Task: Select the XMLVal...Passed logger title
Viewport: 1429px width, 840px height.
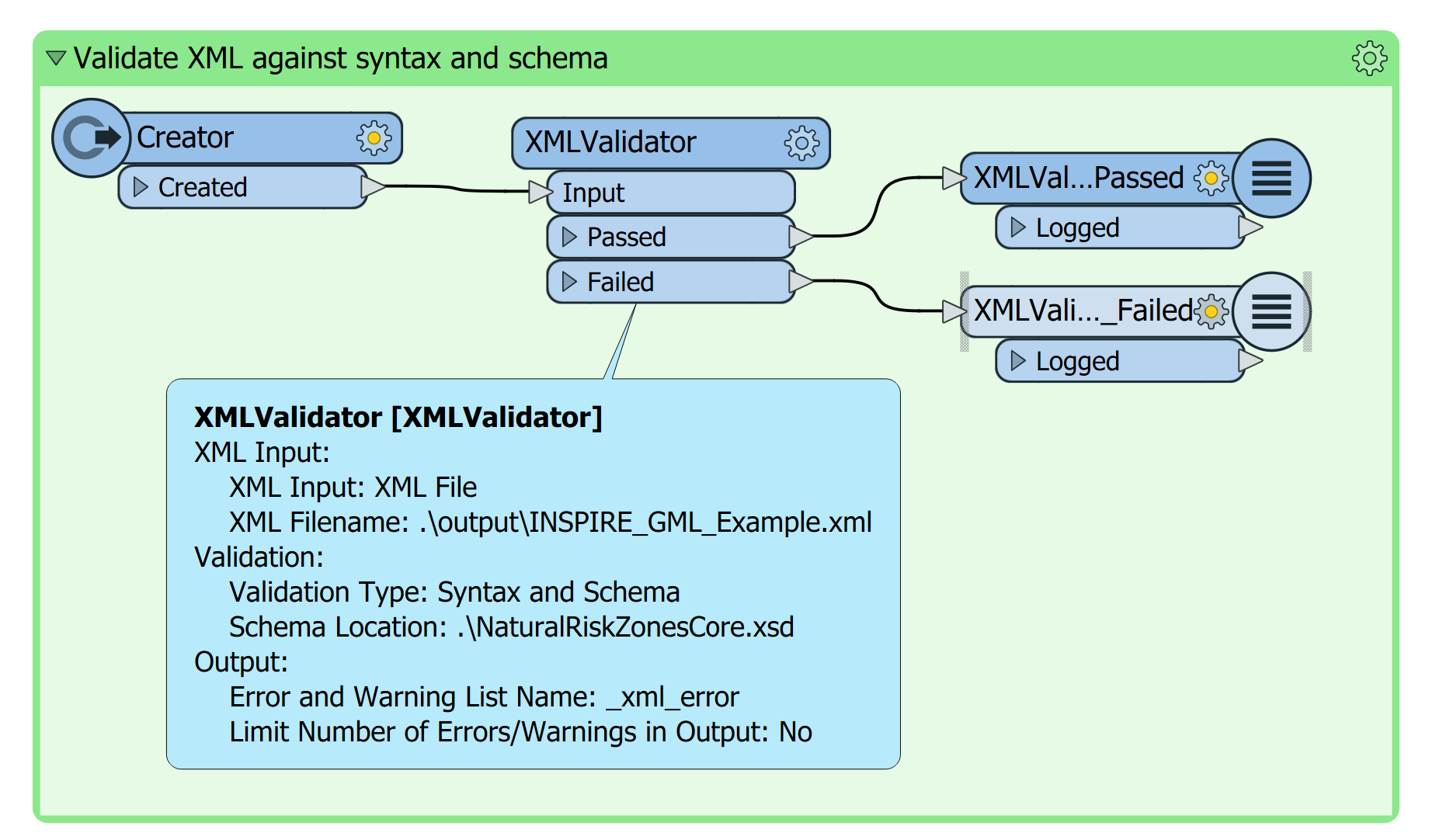Action: (1079, 178)
